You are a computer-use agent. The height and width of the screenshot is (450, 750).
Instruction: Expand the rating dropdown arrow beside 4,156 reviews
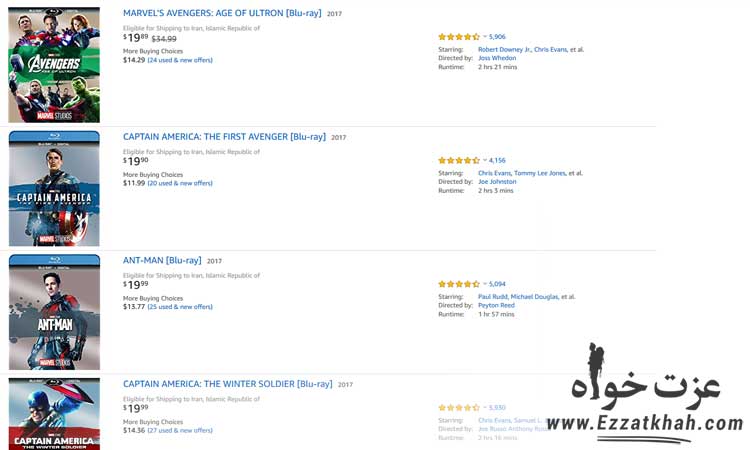(485, 160)
